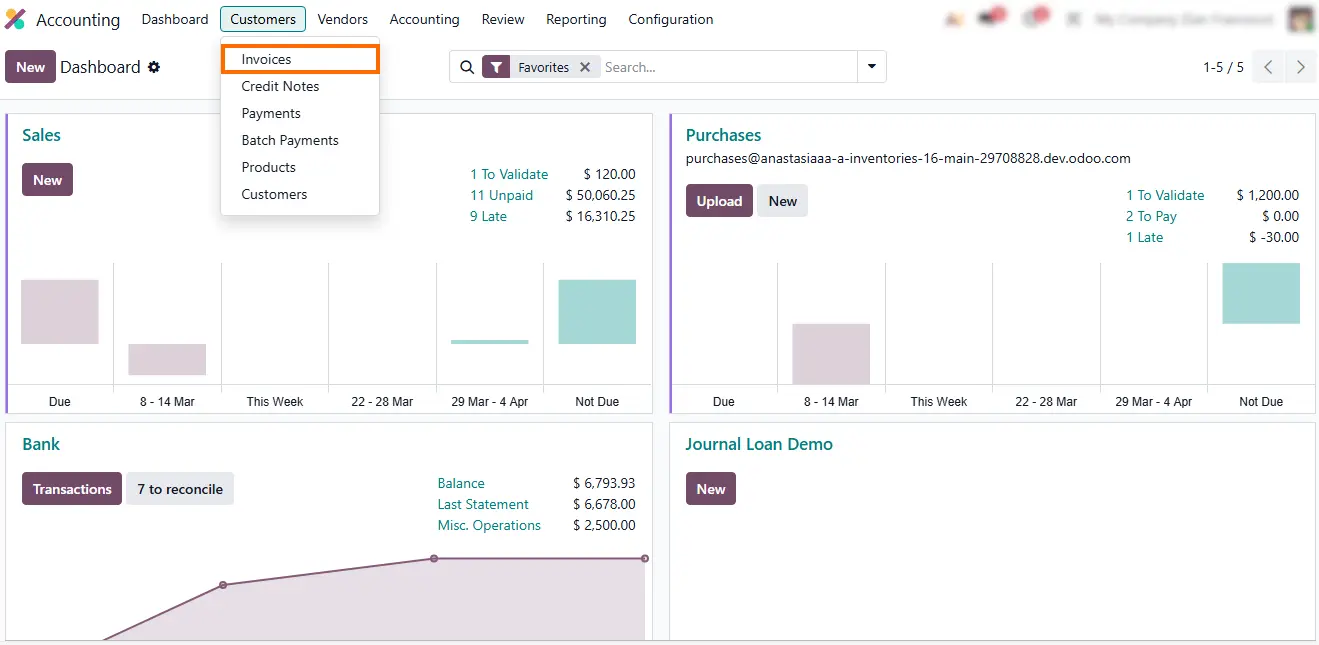Image resolution: width=1319 pixels, height=645 pixels.
Task: Click the Dashboard settings gear icon
Action: [x=154, y=67]
